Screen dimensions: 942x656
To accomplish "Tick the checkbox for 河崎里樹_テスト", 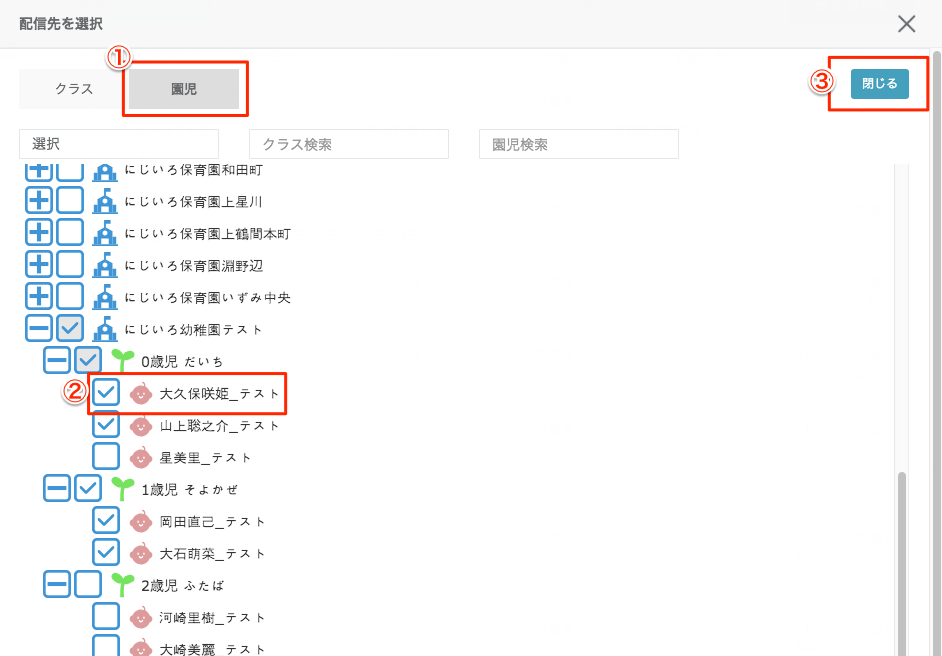I will (x=106, y=617).
